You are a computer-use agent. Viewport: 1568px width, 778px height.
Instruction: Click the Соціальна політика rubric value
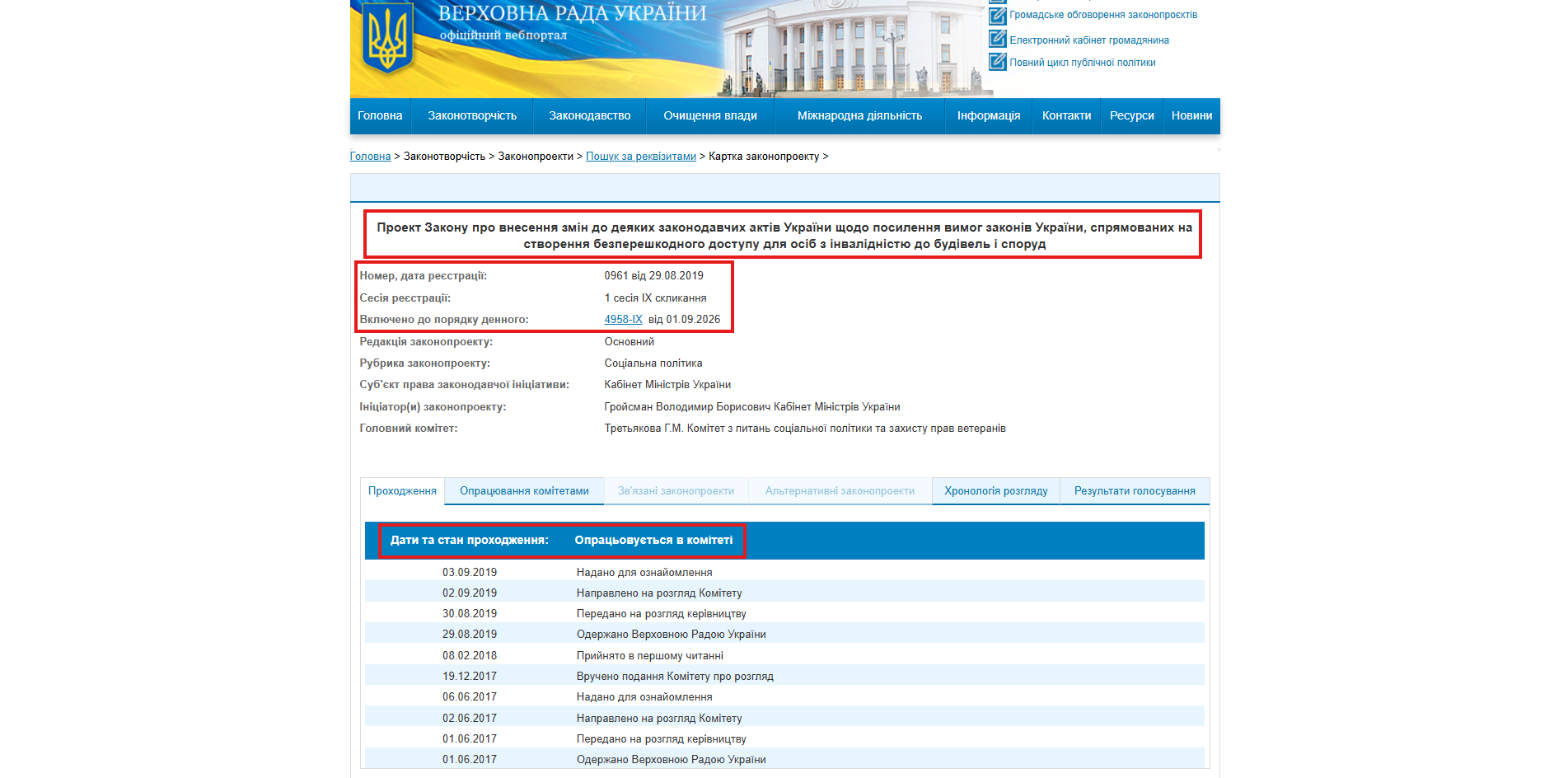tap(653, 363)
